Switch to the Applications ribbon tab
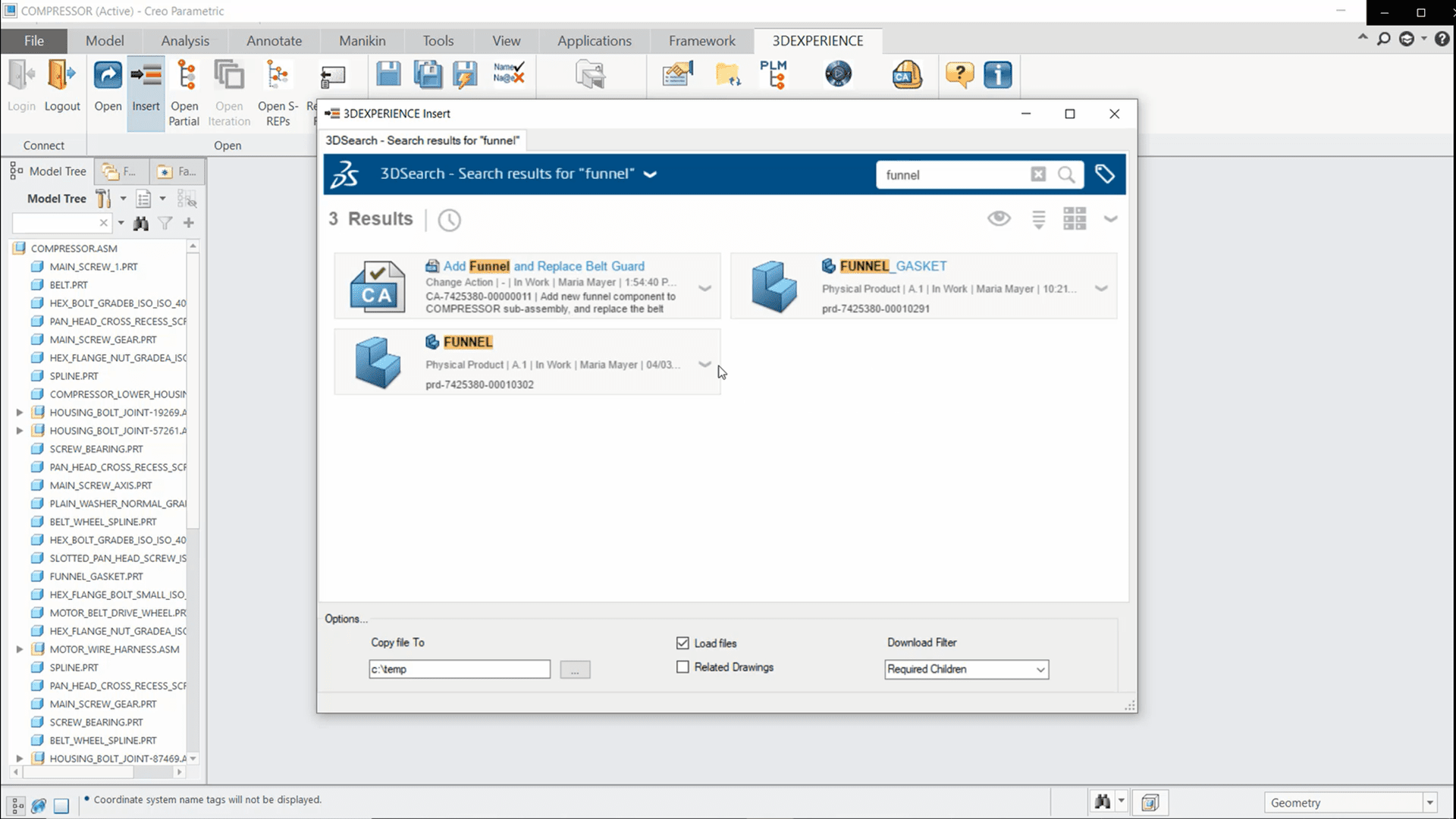The width and height of the screenshot is (1456, 819). [x=594, y=41]
